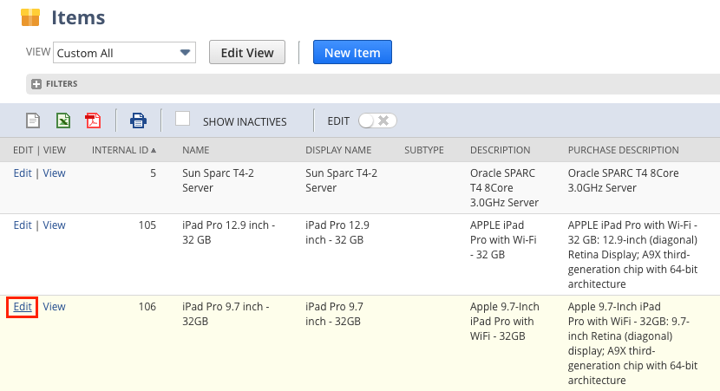Export items list to PDF icon
The height and width of the screenshot is (391, 720).
click(x=93, y=121)
